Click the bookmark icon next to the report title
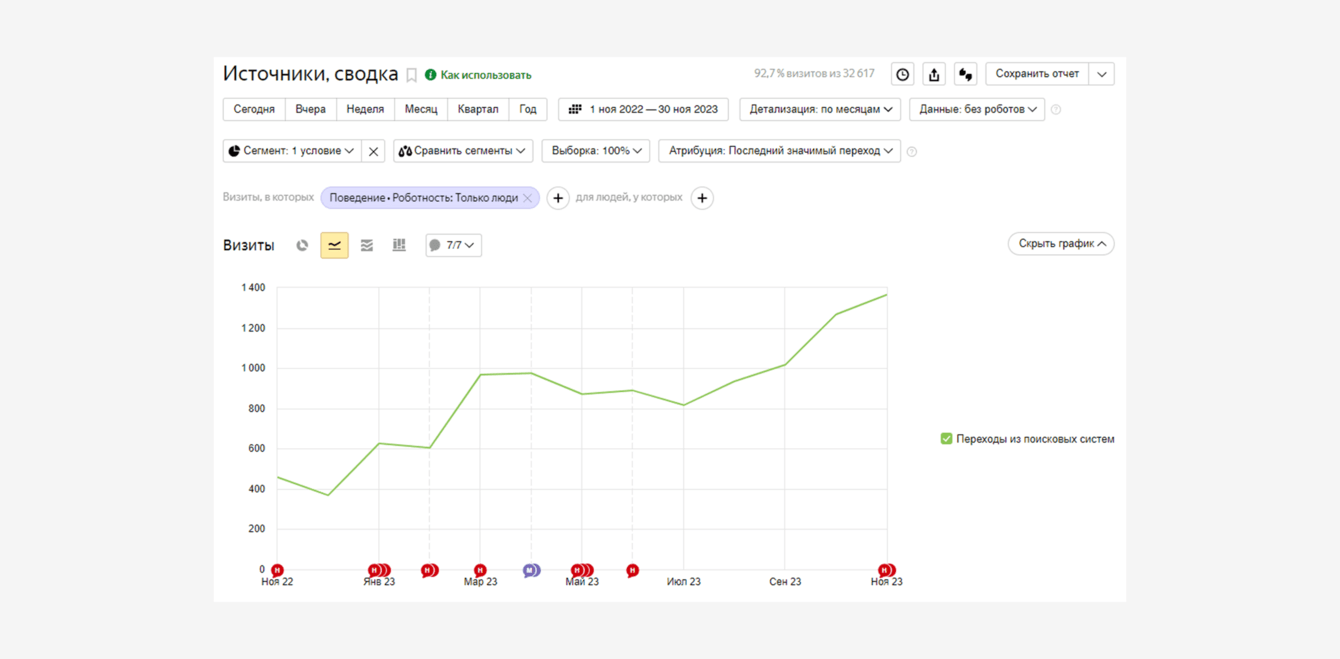The height and width of the screenshot is (659, 1340). [411, 75]
